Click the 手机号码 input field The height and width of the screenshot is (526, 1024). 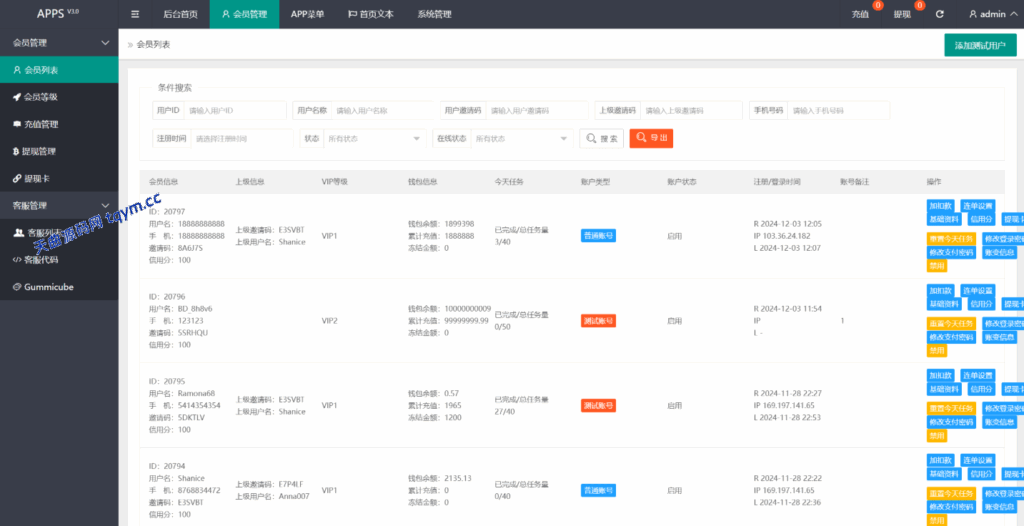point(839,110)
